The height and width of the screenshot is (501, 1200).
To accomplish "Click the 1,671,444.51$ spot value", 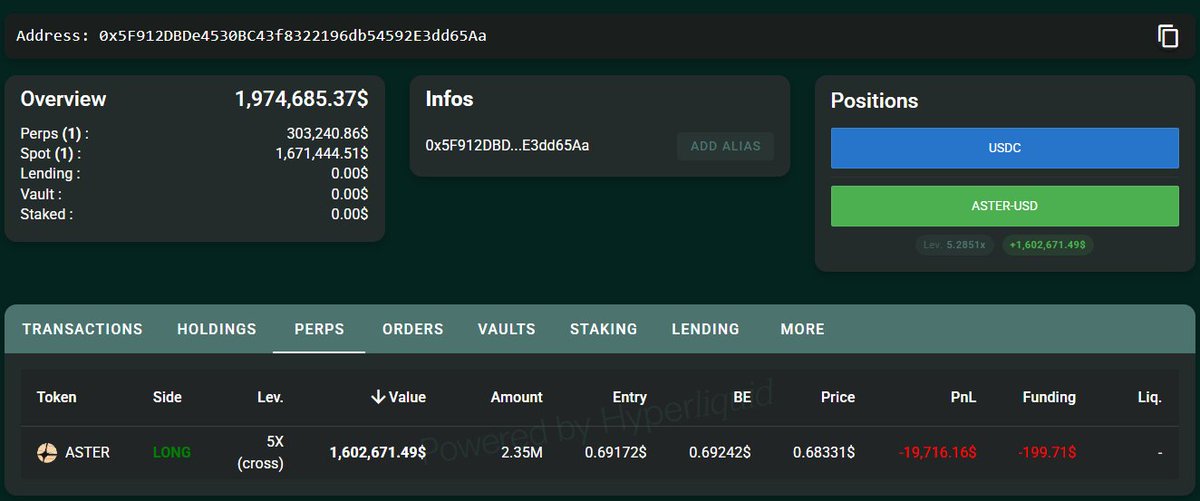I will 322,154.
